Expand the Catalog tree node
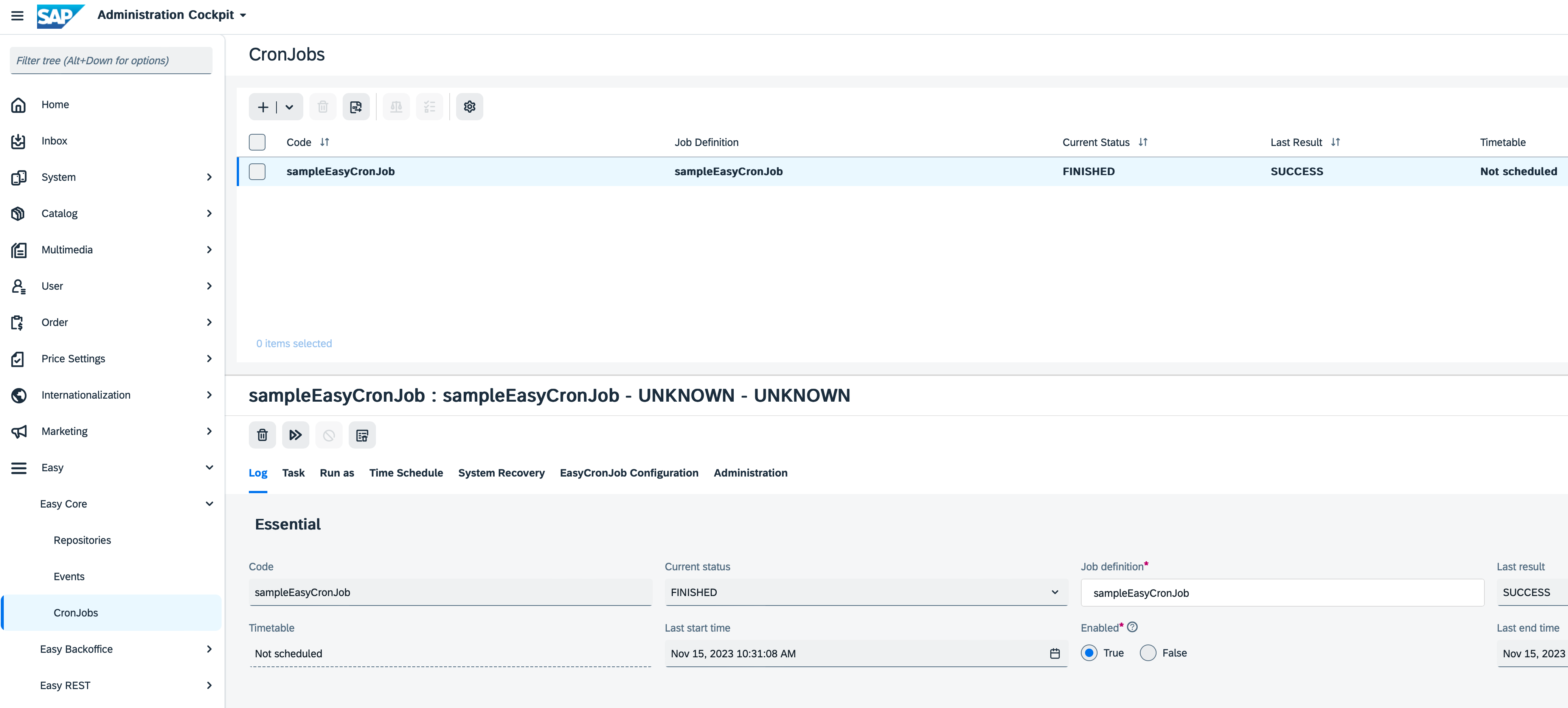This screenshot has height=708, width=1568. click(209, 214)
